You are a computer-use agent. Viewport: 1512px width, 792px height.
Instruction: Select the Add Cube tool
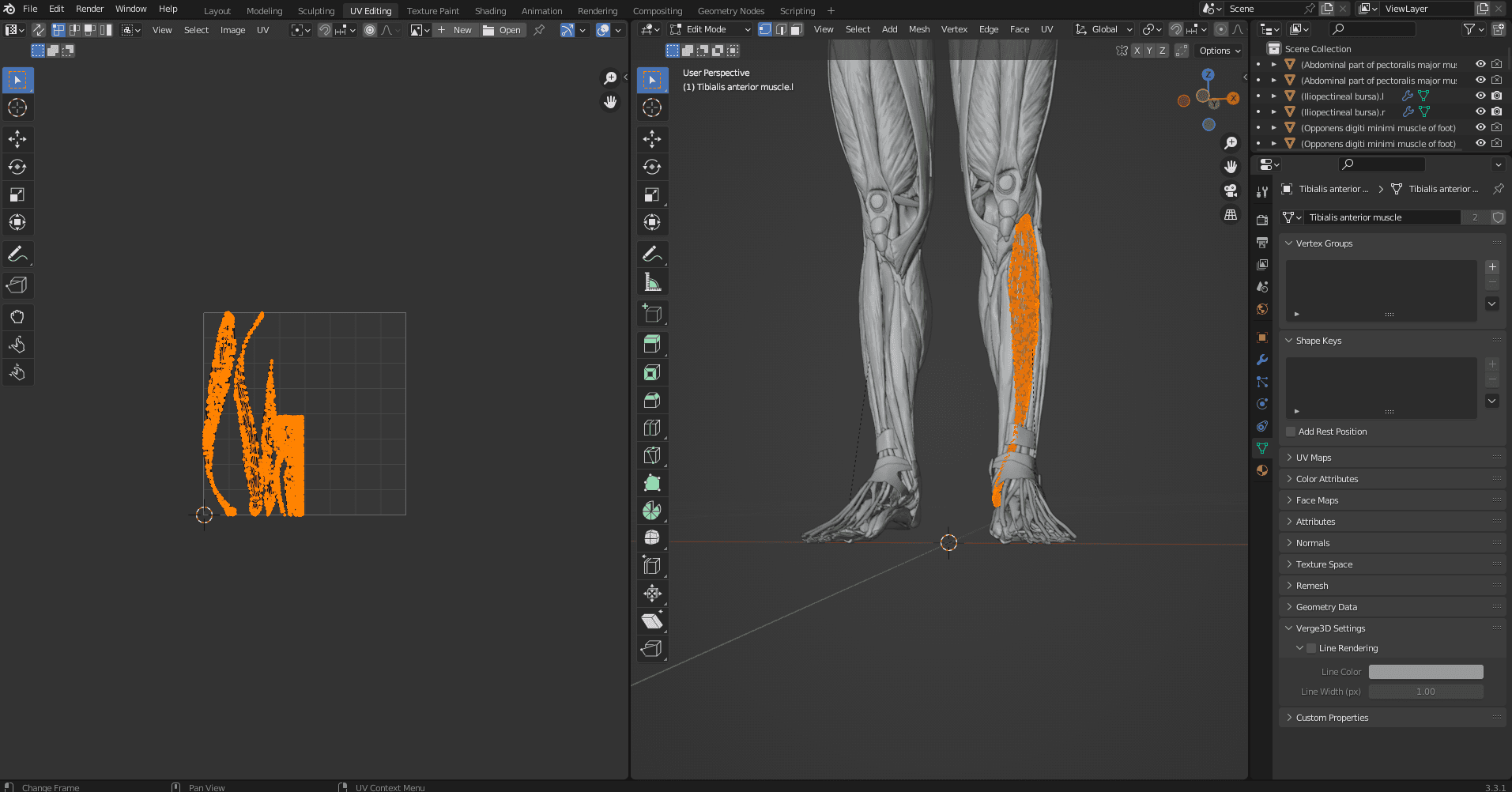(x=652, y=313)
